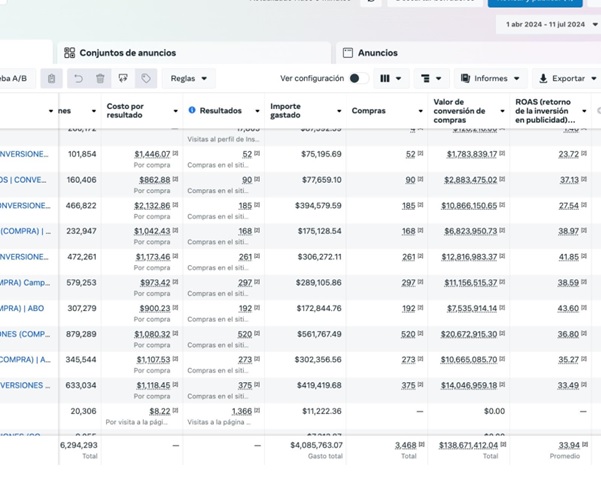
Task: Click the preview icon beside the tag
Action: [x=123, y=78]
